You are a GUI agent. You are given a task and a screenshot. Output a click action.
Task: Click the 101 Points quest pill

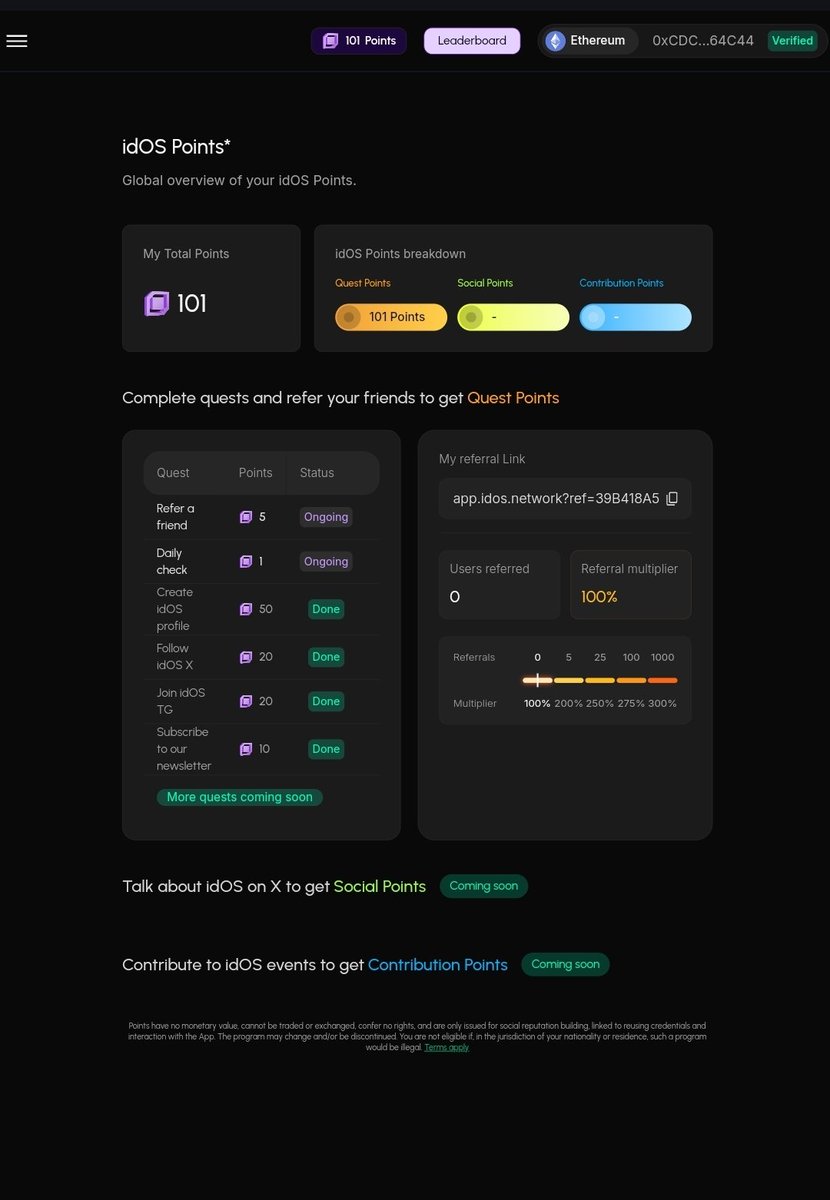391,317
